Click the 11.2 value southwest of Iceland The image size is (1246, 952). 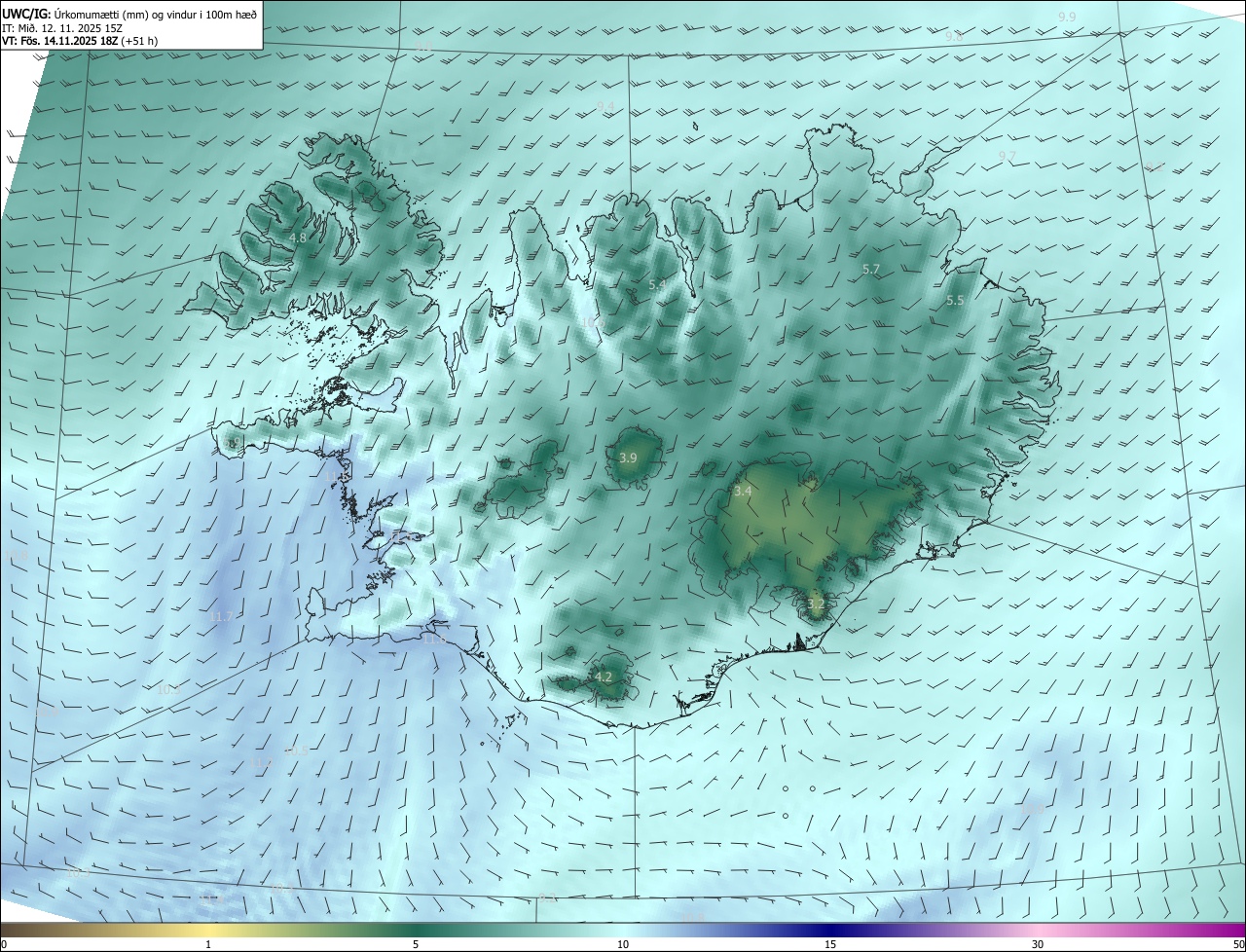click(x=262, y=763)
